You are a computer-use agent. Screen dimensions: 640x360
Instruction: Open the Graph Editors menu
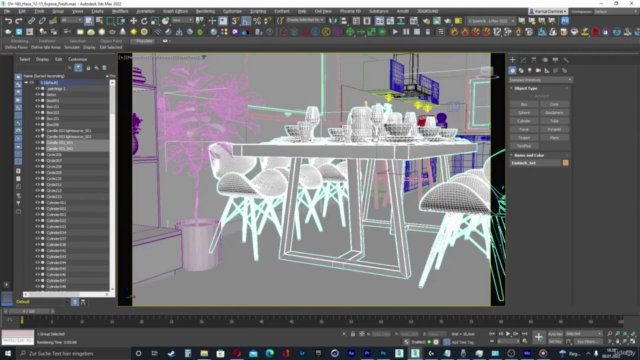coord(175,11)
